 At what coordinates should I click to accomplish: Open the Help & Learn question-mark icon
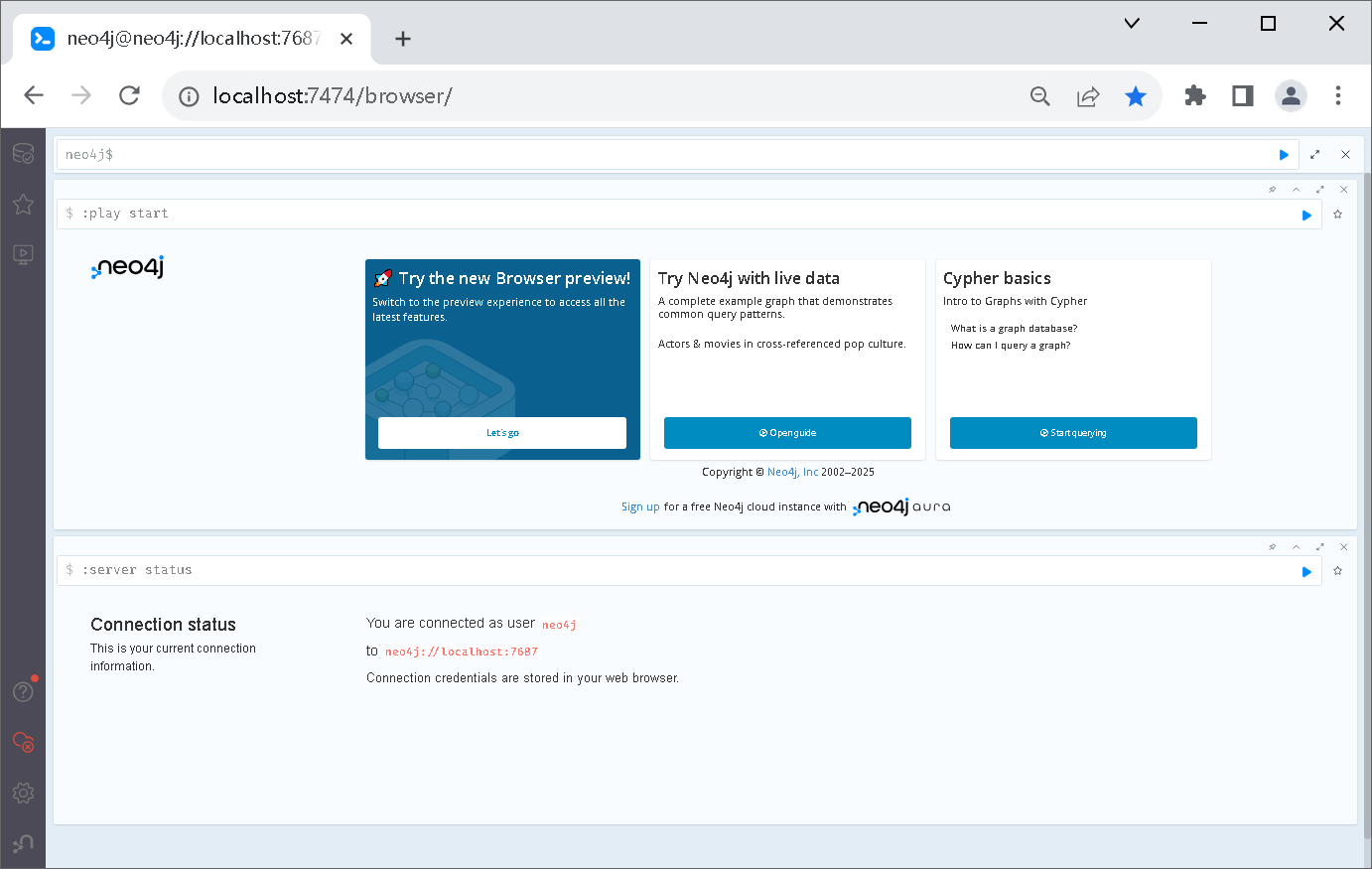23,691
